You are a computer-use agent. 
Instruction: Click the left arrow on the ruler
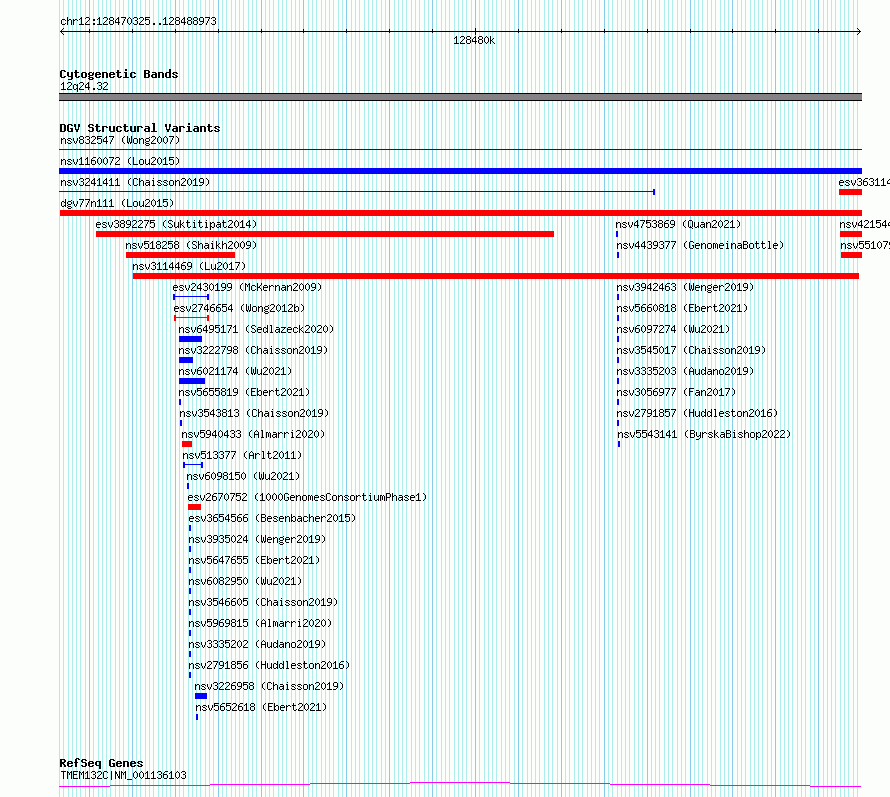click(62, 32)
